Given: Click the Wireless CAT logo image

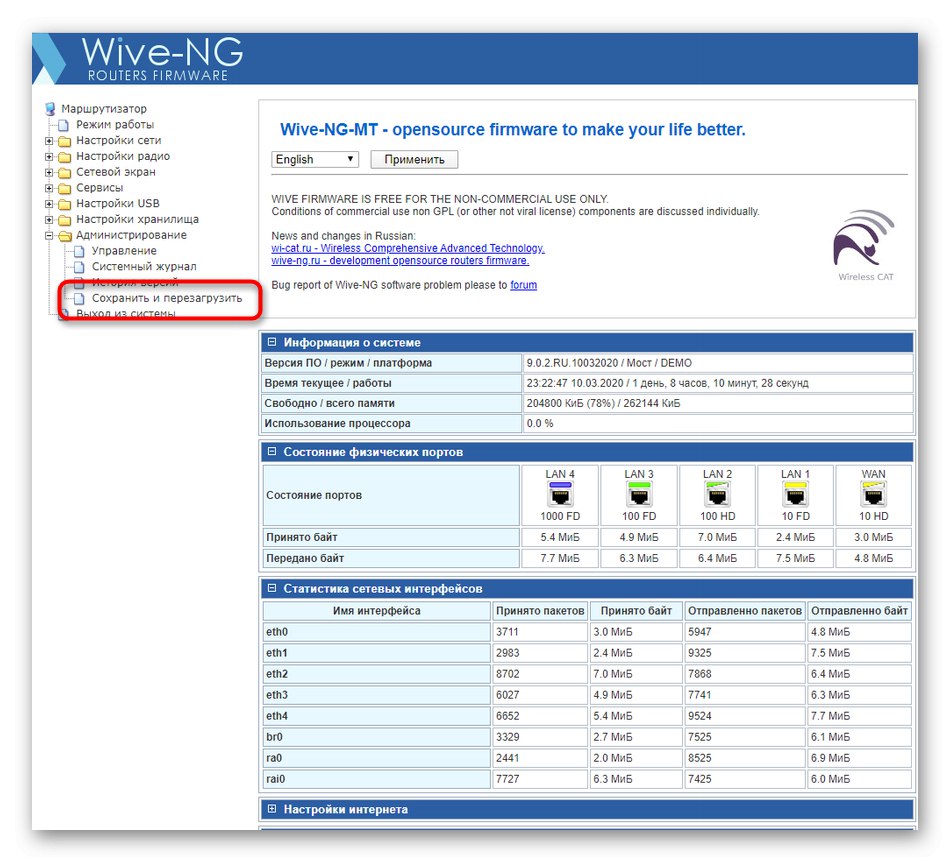Looking at the screenshot, I should [x=865, y=245].
